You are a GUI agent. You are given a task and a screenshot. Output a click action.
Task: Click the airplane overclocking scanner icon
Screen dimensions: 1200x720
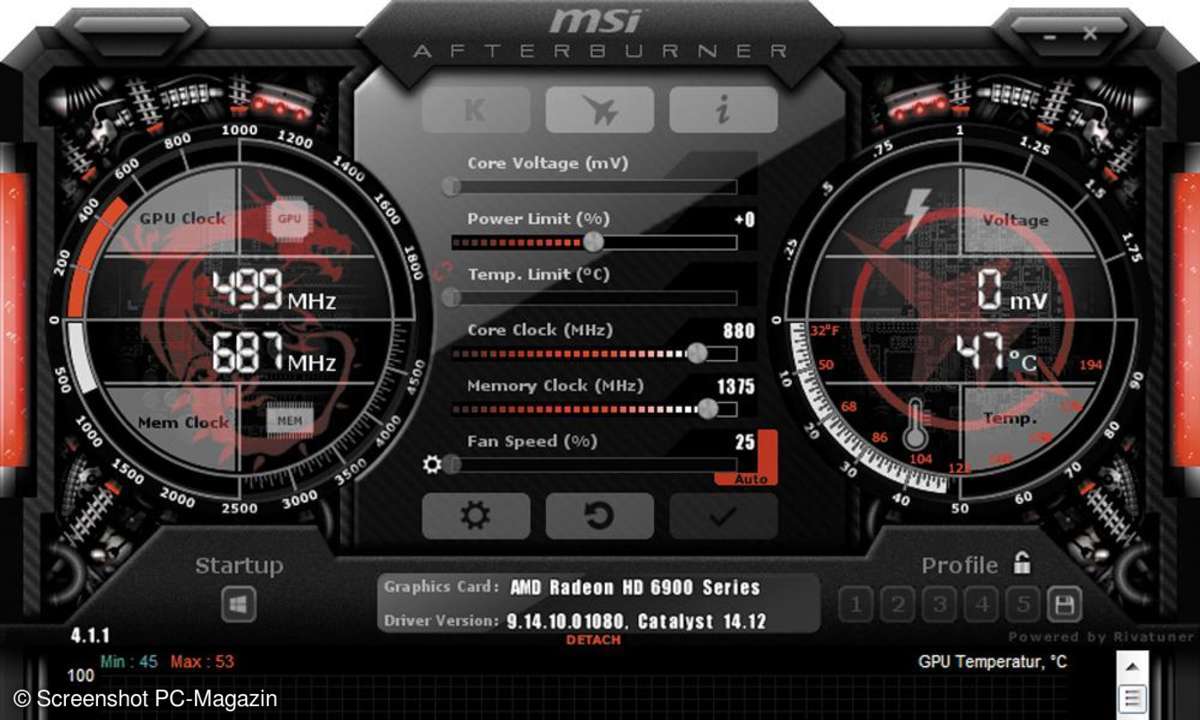[x=600, y=110]
